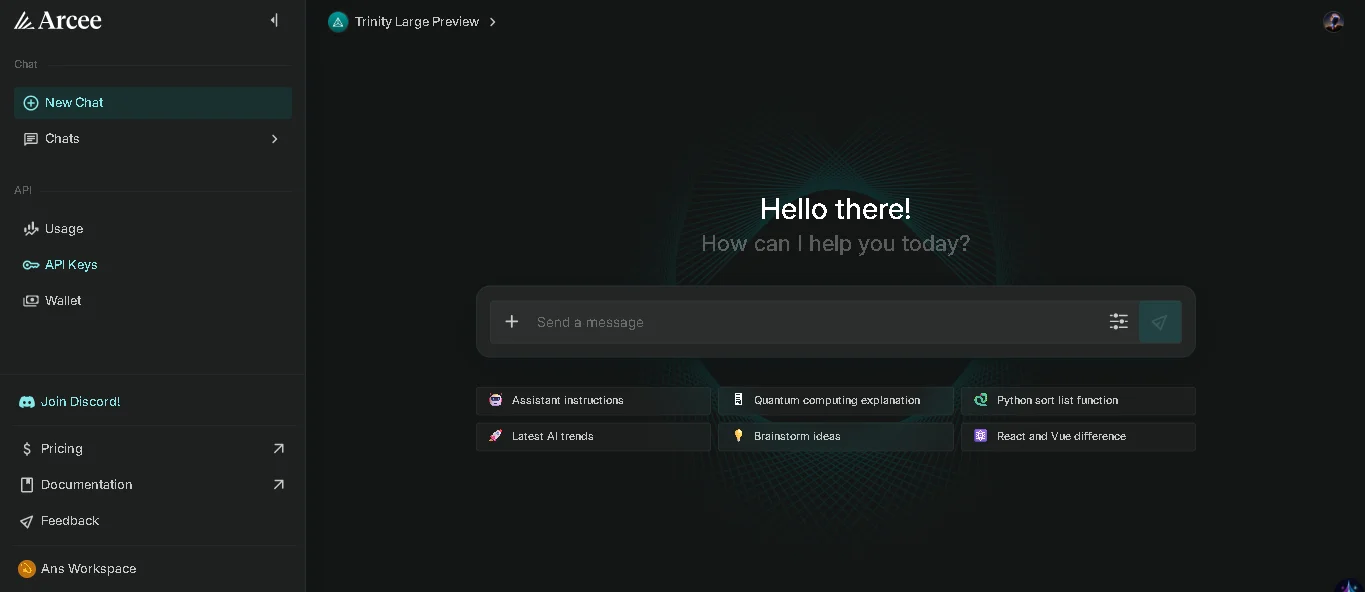The image size is (1365, 592).
Task: Click the atom icon on React and Vue
Action: point(980,437)
